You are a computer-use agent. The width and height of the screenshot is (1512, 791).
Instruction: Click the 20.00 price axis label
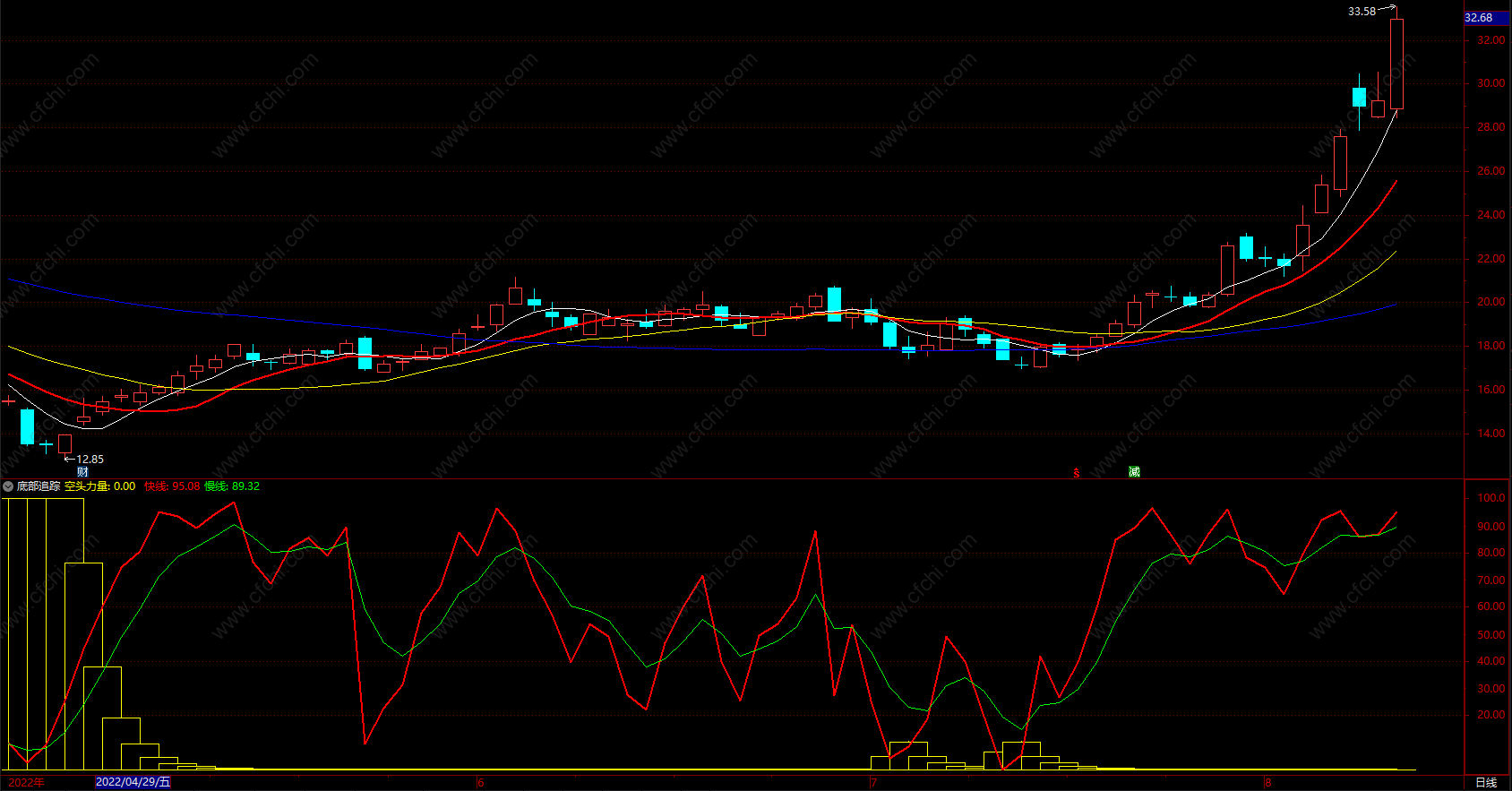click(x=1491, y=302)
